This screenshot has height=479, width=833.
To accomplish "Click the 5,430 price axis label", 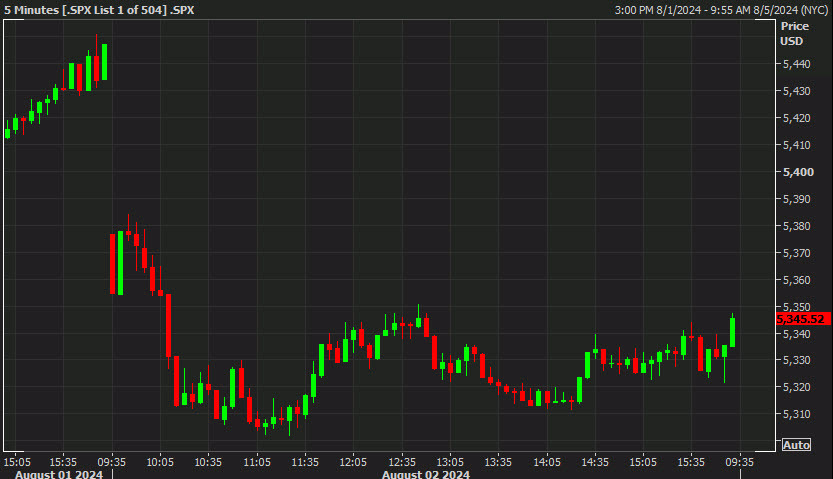I will click(796, 91).
